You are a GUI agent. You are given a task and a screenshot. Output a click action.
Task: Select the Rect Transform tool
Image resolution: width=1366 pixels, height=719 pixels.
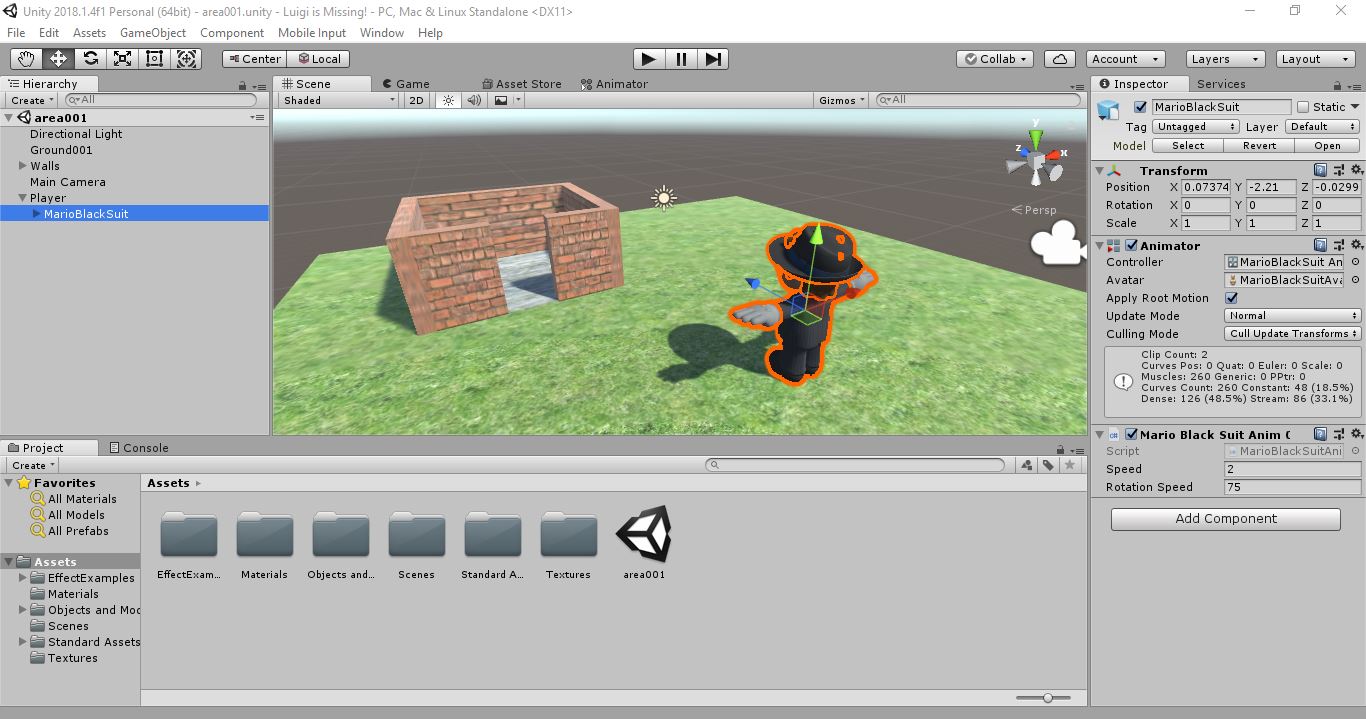(154, 59)
